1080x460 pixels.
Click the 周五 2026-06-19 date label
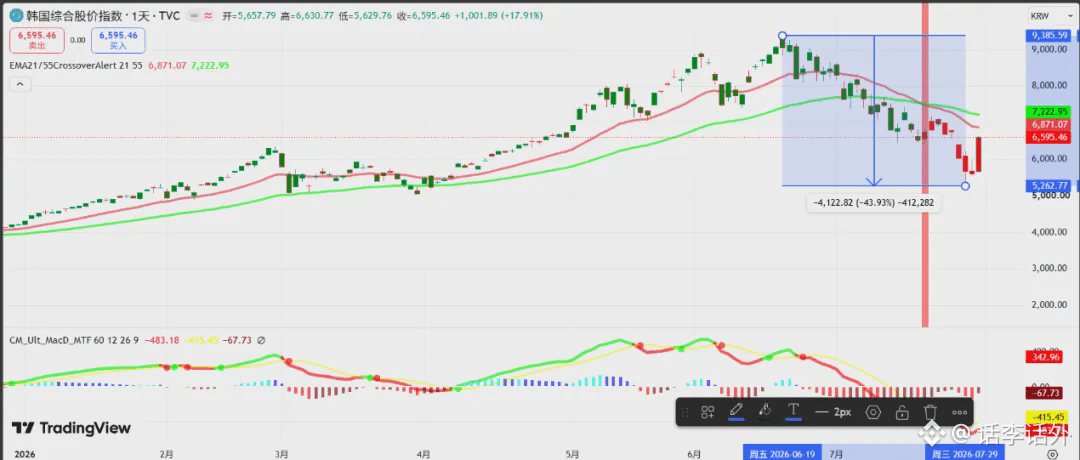[x=782, y=454]
